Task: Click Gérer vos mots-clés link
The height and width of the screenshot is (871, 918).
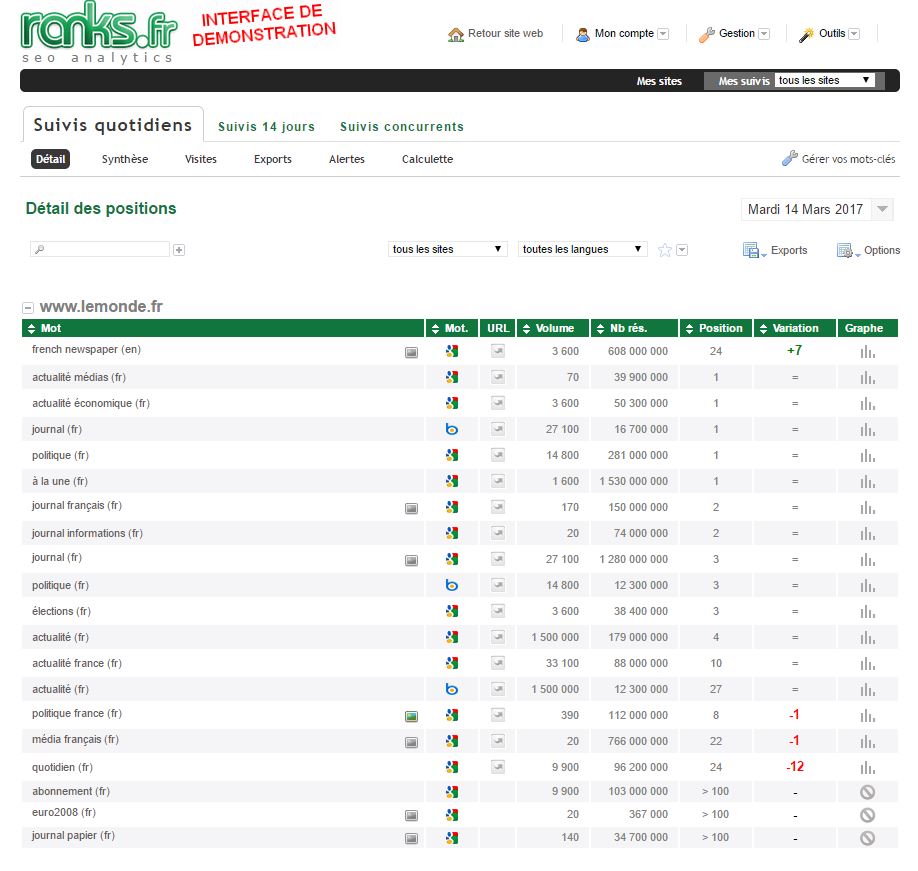Action: [838, 159]
